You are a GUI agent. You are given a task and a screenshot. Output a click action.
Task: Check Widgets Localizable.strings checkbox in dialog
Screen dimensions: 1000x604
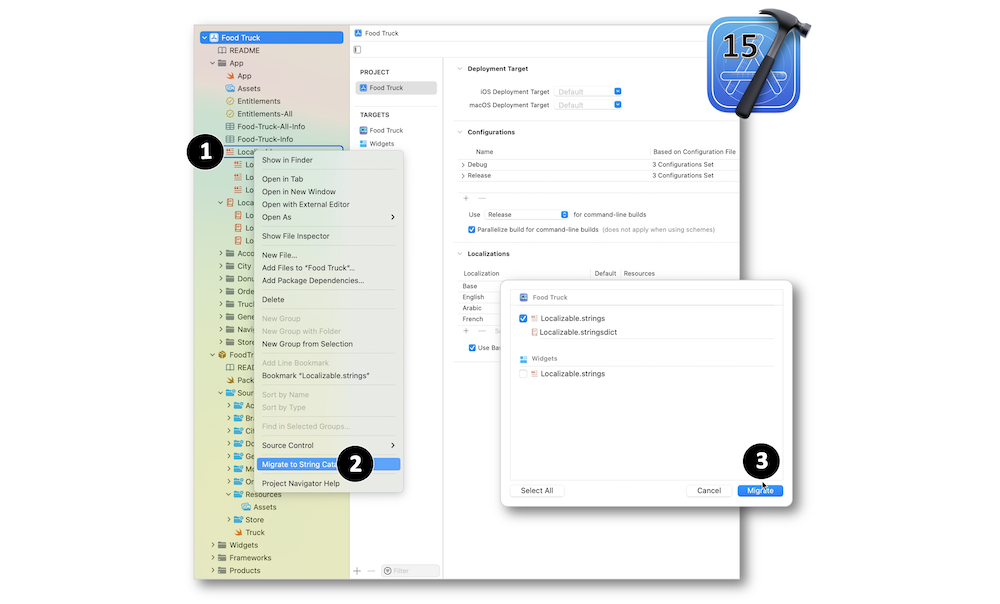[x=523, y=374]
